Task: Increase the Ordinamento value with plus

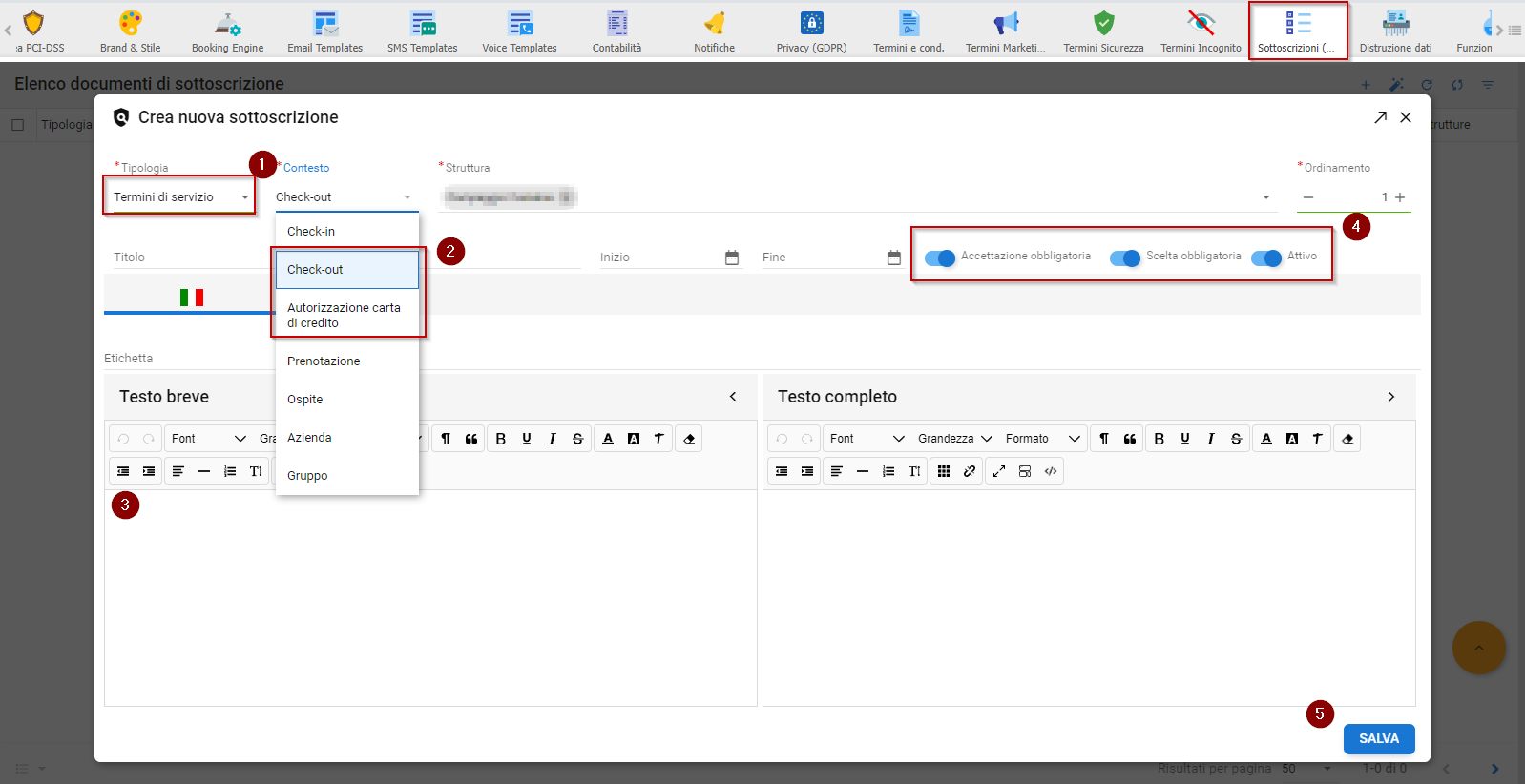Action: [1400, 197]
